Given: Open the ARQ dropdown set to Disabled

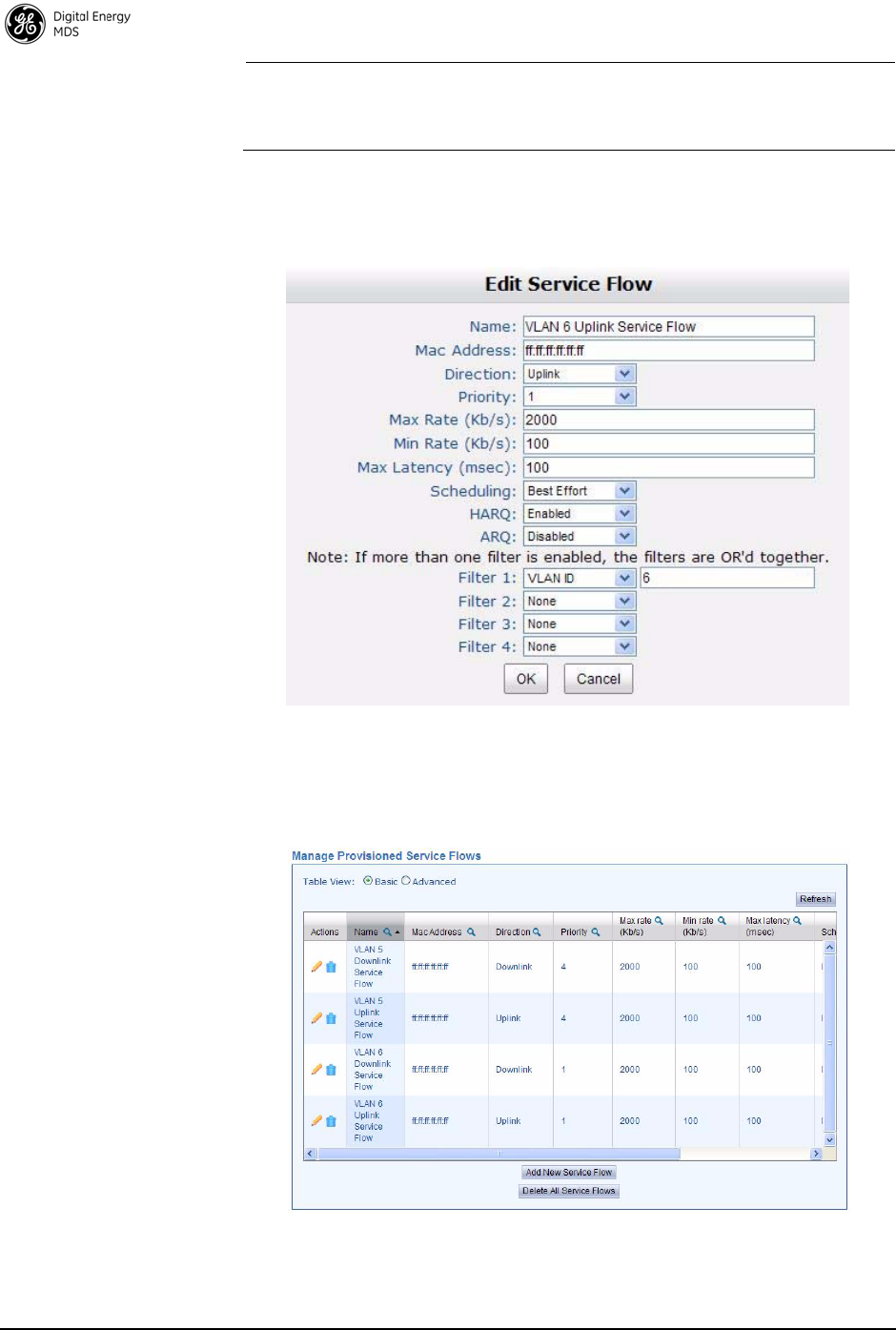Looking at the screenshot, I should (580, 536).
